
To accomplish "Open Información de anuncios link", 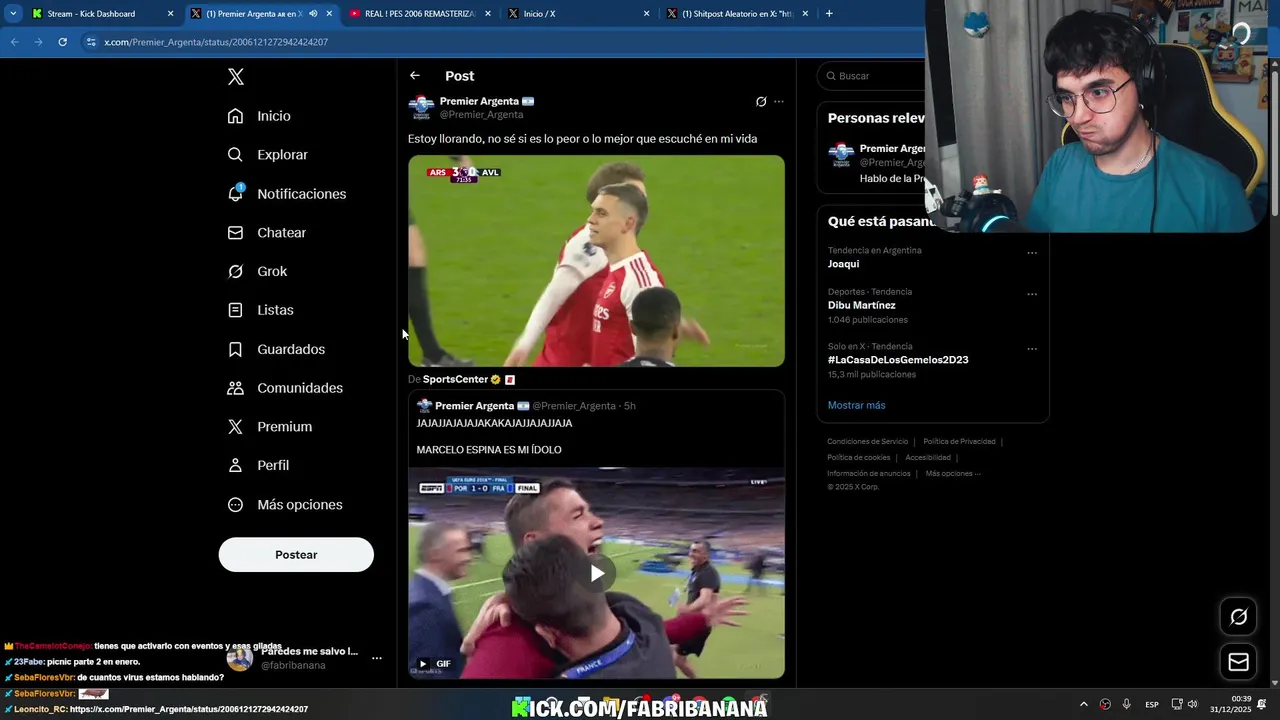I will 868,474.
